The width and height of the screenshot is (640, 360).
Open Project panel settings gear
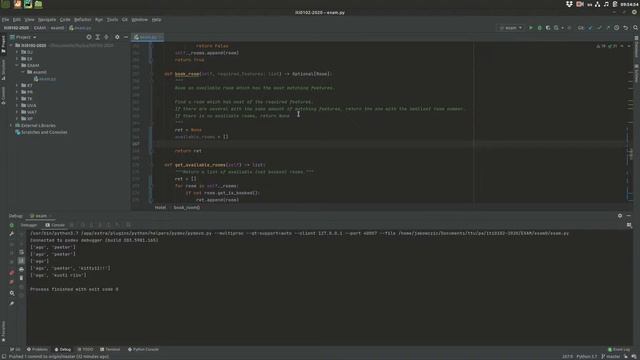(x=117, y=37)
